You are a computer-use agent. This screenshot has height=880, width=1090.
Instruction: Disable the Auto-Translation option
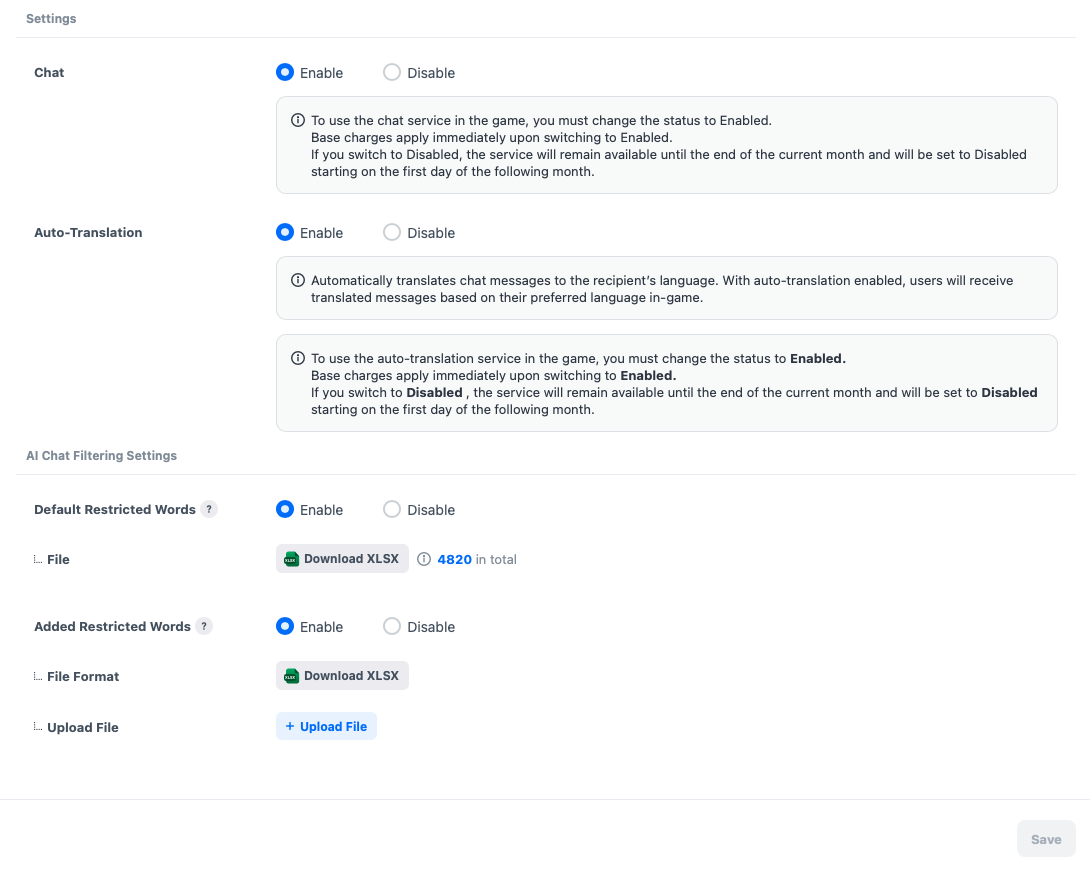pos(392,233)
